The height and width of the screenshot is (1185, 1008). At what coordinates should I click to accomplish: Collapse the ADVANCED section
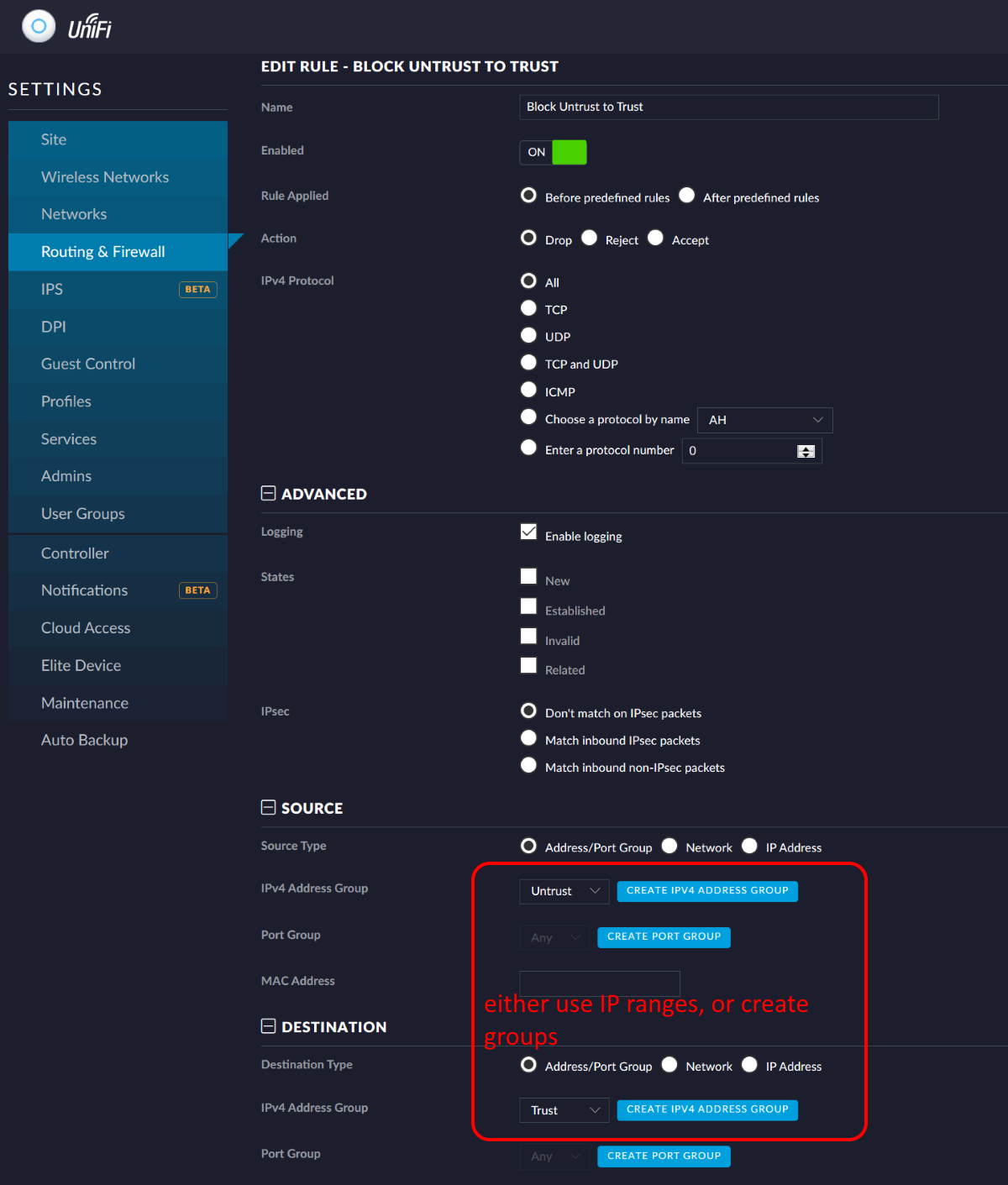tap(268, 493)
